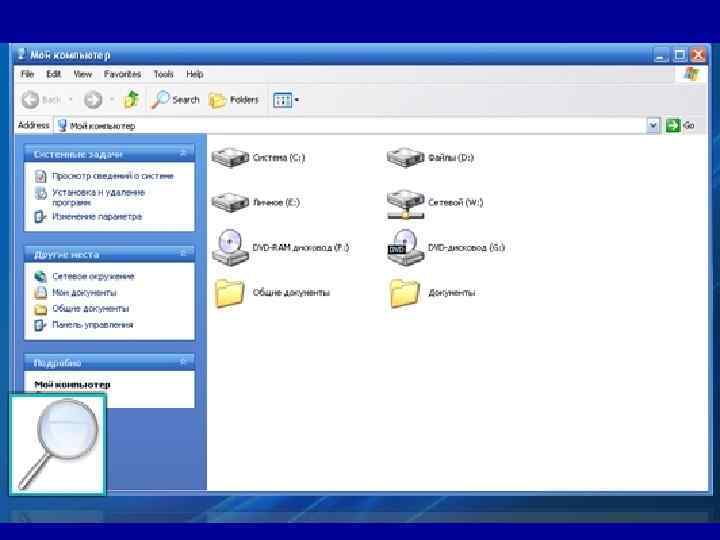This screenshot has width=720, height=540.
Task: Open the Forward history dropdown arrow
Action: [112, 100]
